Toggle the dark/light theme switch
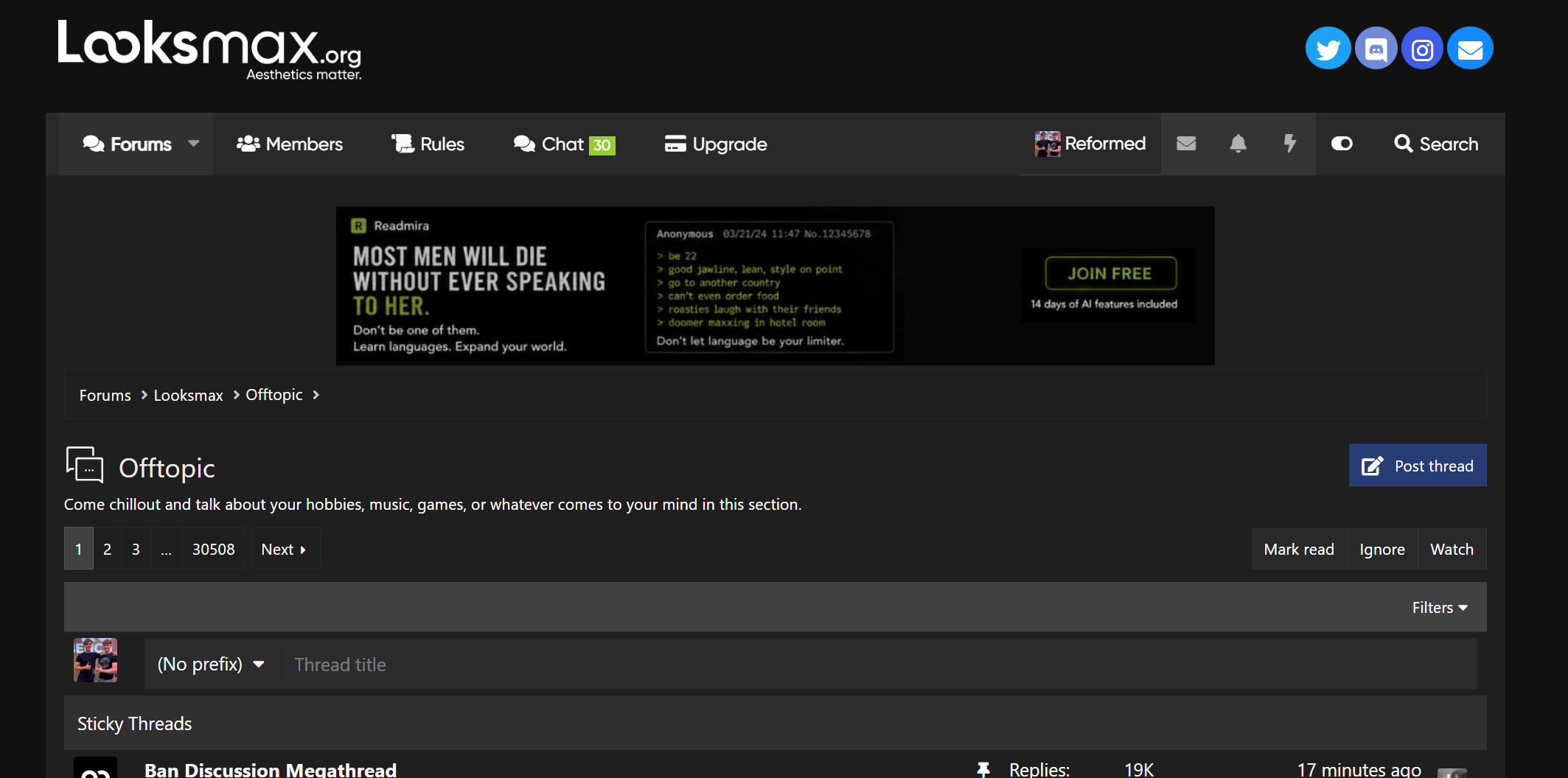1568x778 pixels. pos(1342,144)
